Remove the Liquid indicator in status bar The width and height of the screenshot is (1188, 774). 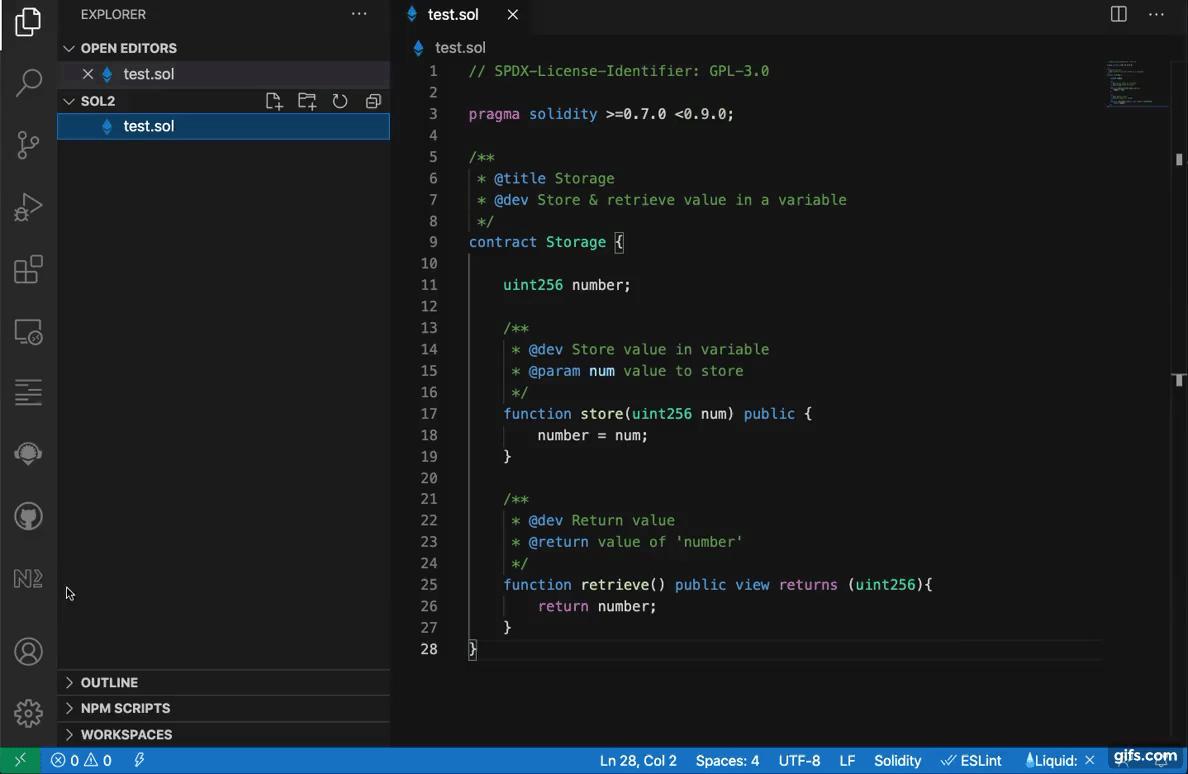tap(1090, 760)
